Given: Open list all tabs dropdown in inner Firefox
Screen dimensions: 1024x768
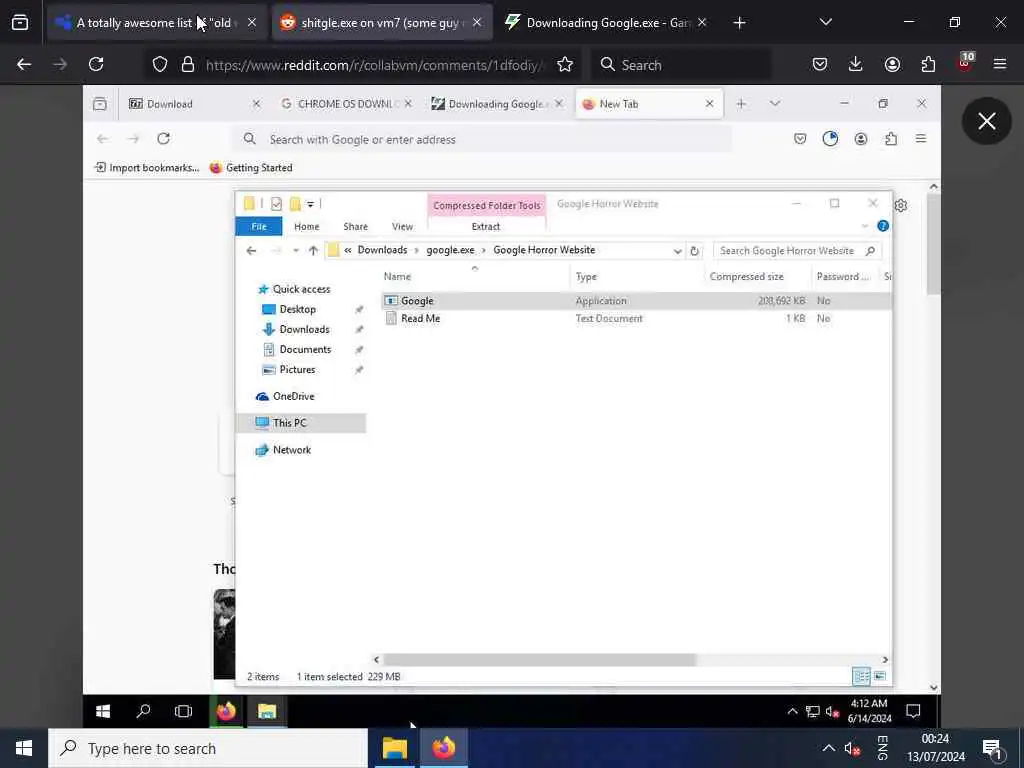Looking at the screenshot, I should point(775,104).
